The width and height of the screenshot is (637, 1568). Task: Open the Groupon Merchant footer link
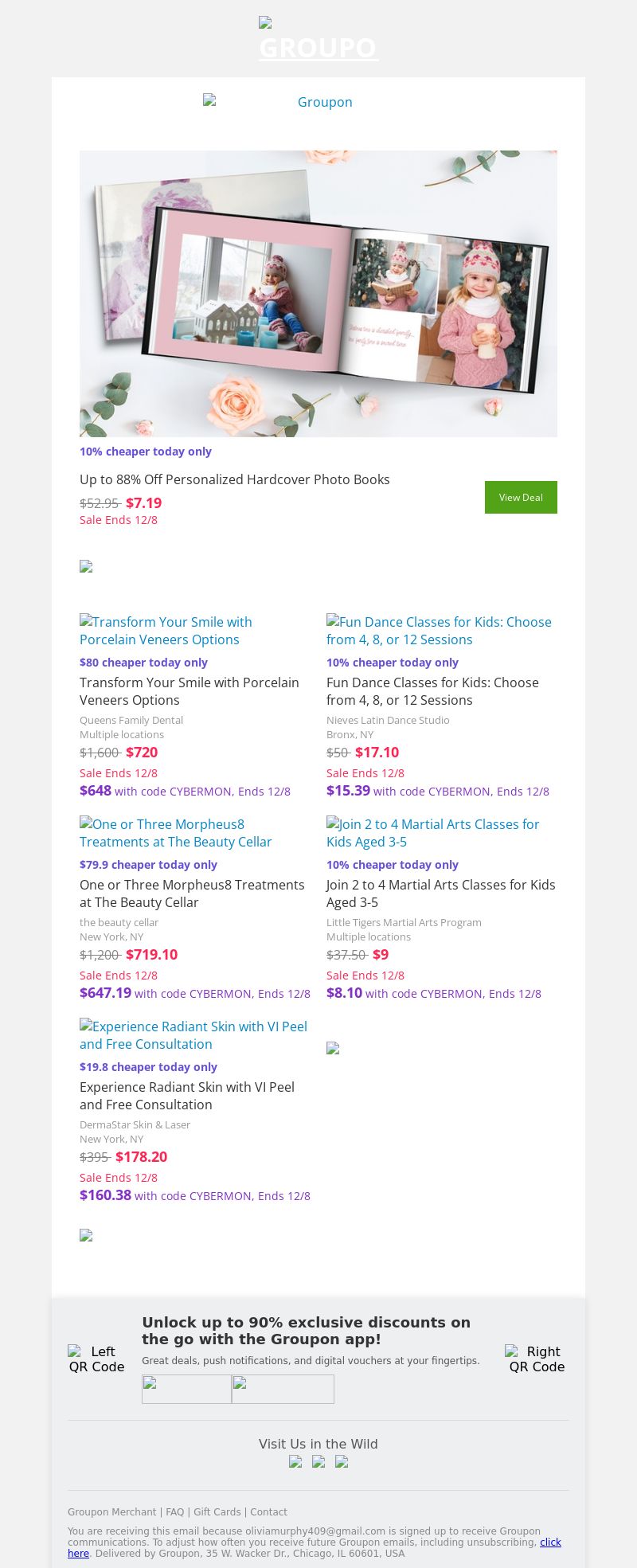[111, 1512]
